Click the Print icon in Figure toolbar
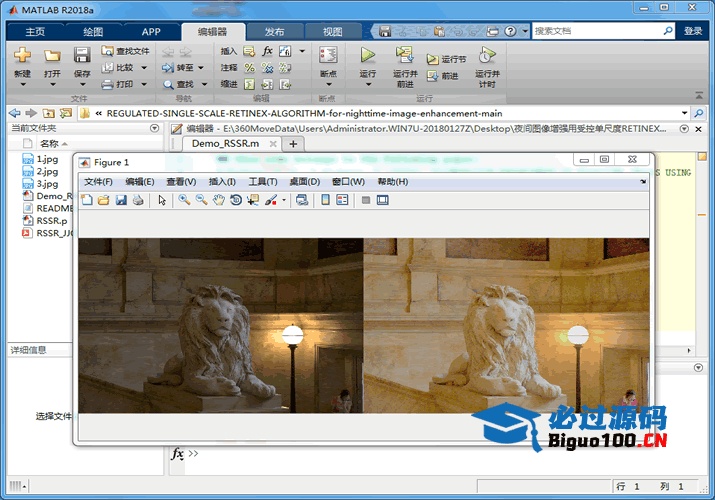This screenshot has height=500, width=715. click(x=138, y=200)
